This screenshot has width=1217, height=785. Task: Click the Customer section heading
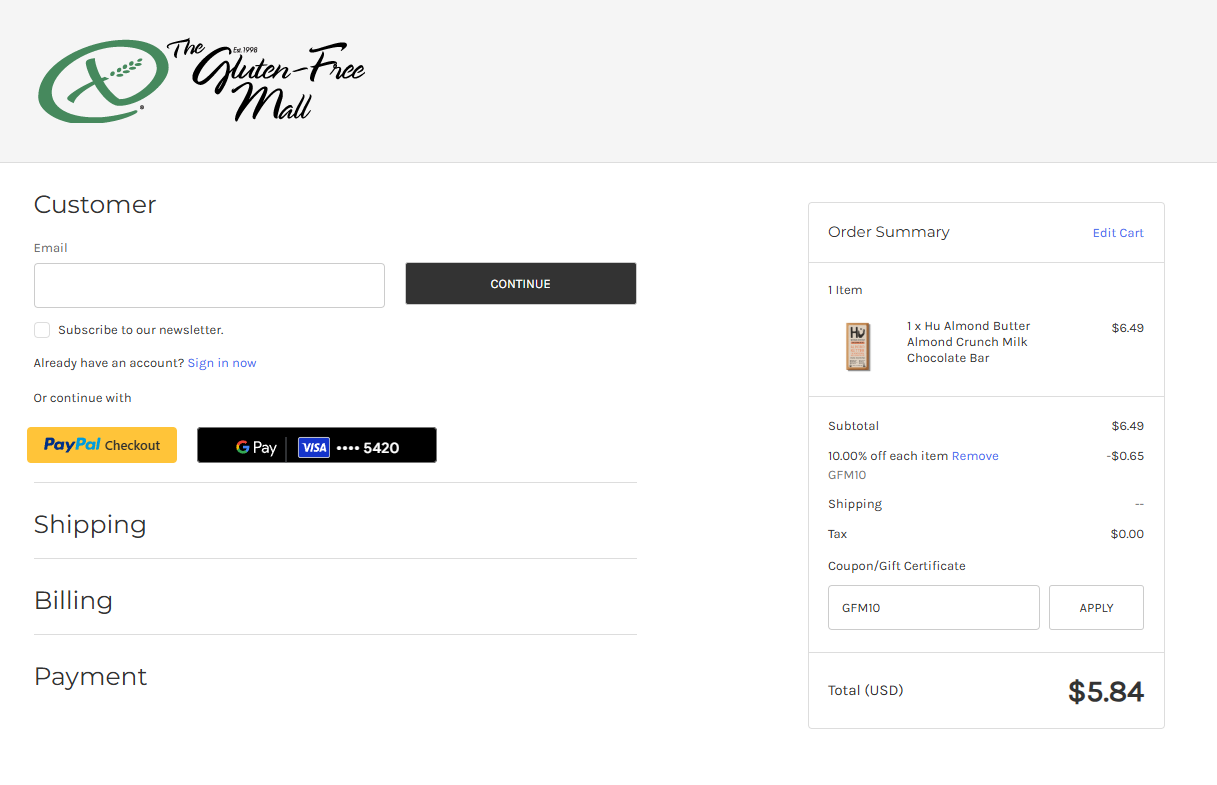click(x=95, y=205)
